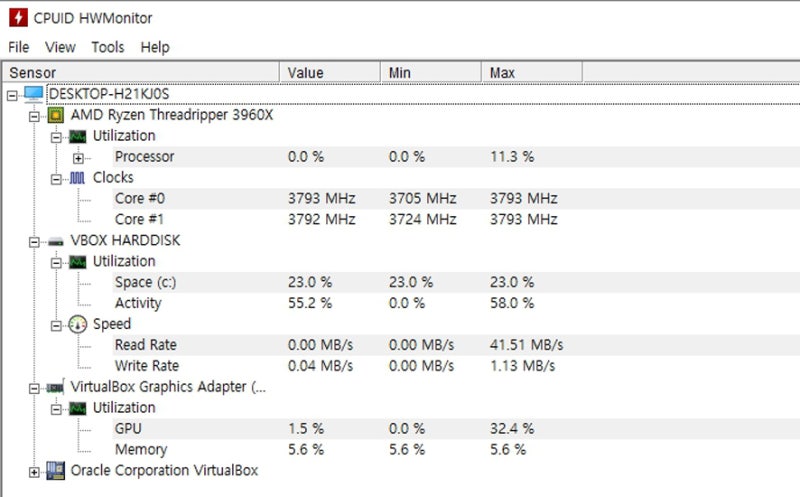This screenshot has height=497, width=800.
Task: Click the CPUID HWMonitor lightning app icon
Action: click(x=17, y=17)
